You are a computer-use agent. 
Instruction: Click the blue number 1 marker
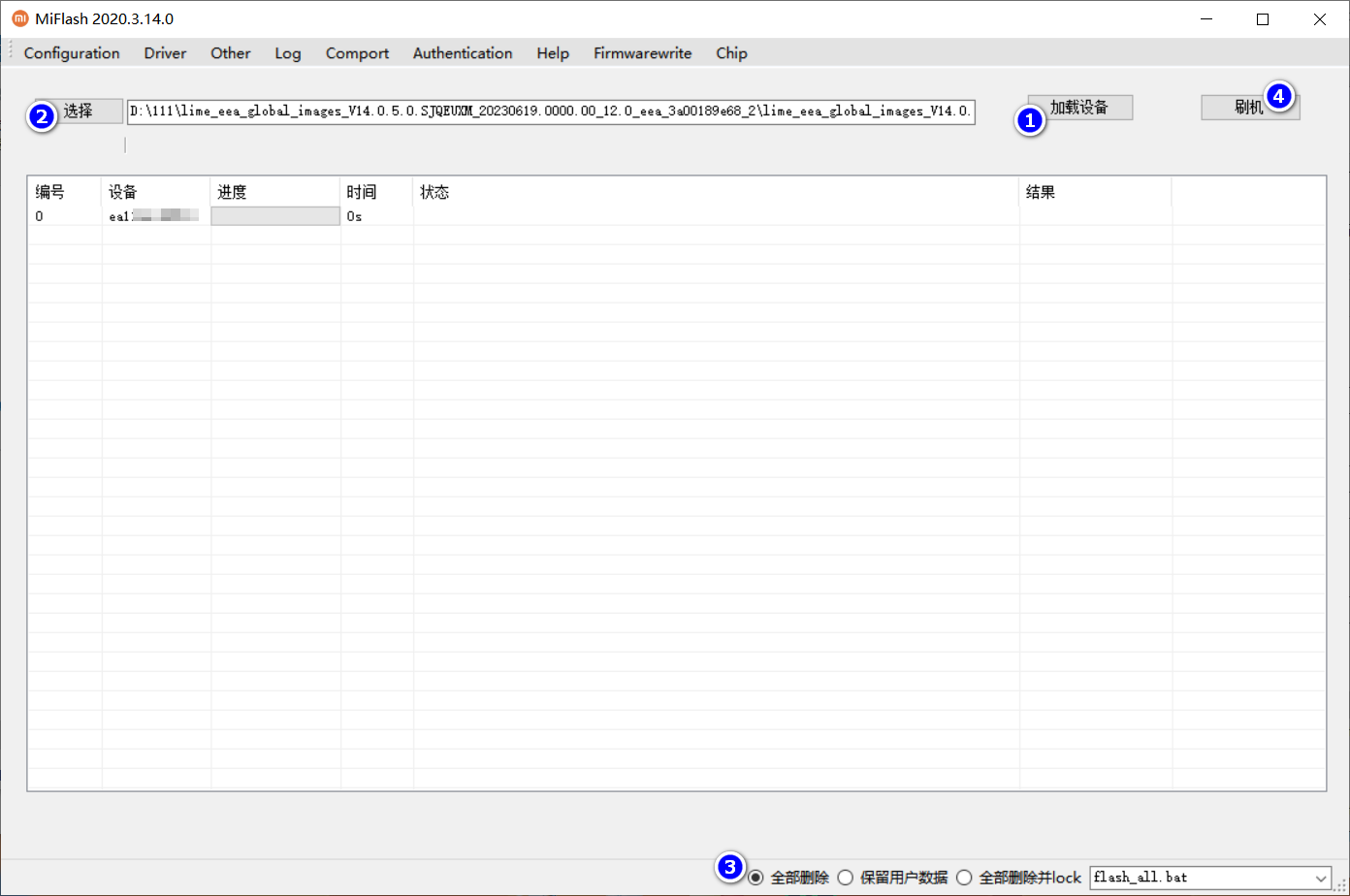pyautogui.click(x=1029, y=120)
